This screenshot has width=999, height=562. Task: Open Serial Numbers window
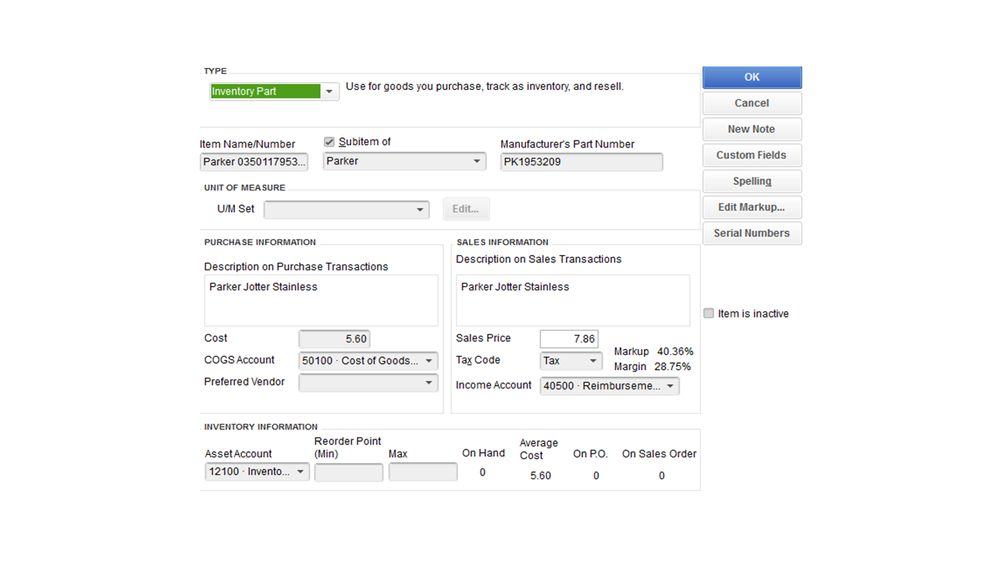click(x=752, y=233)
